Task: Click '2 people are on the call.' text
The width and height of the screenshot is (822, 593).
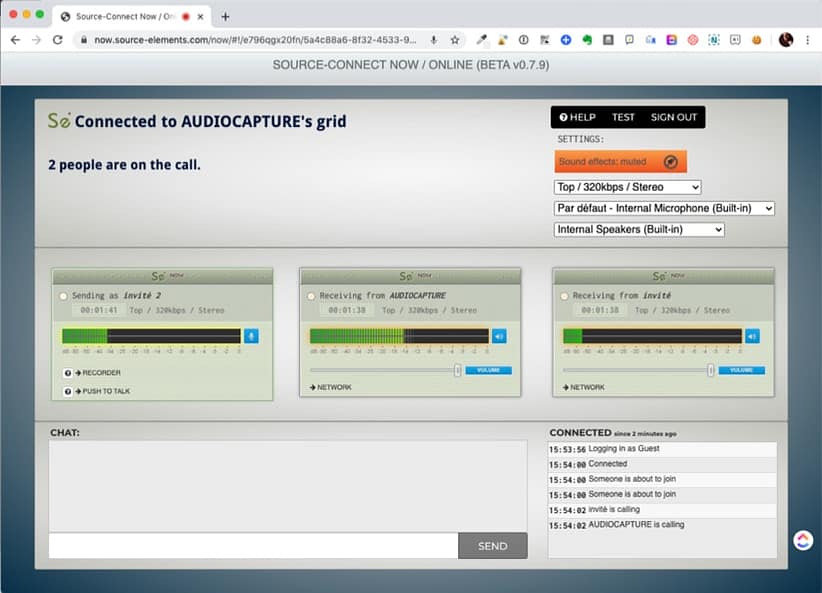Action: (x=124, y=165)
